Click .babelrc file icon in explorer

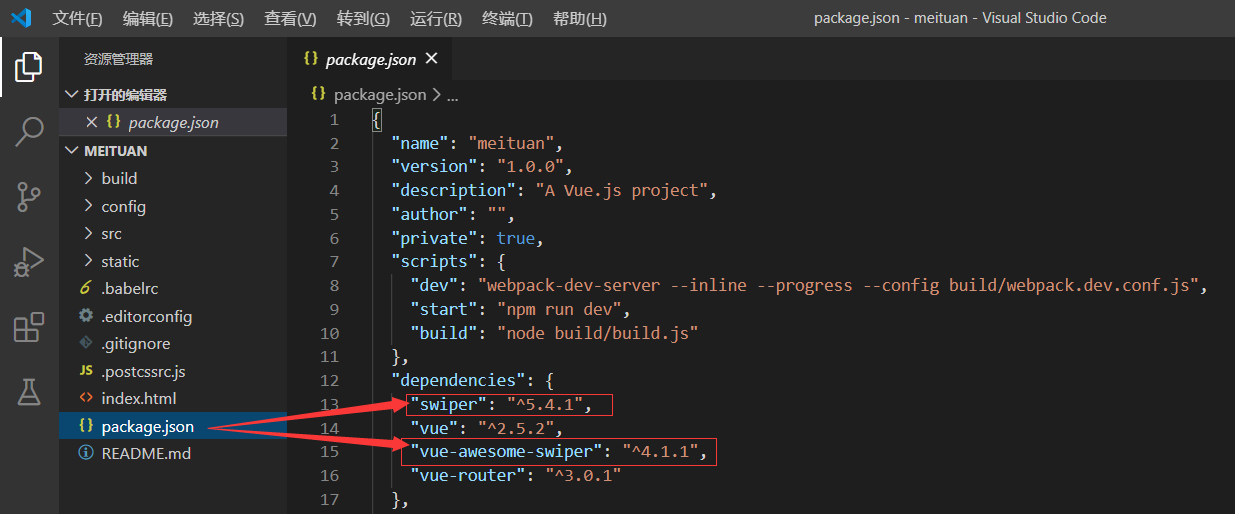point(86,288)
